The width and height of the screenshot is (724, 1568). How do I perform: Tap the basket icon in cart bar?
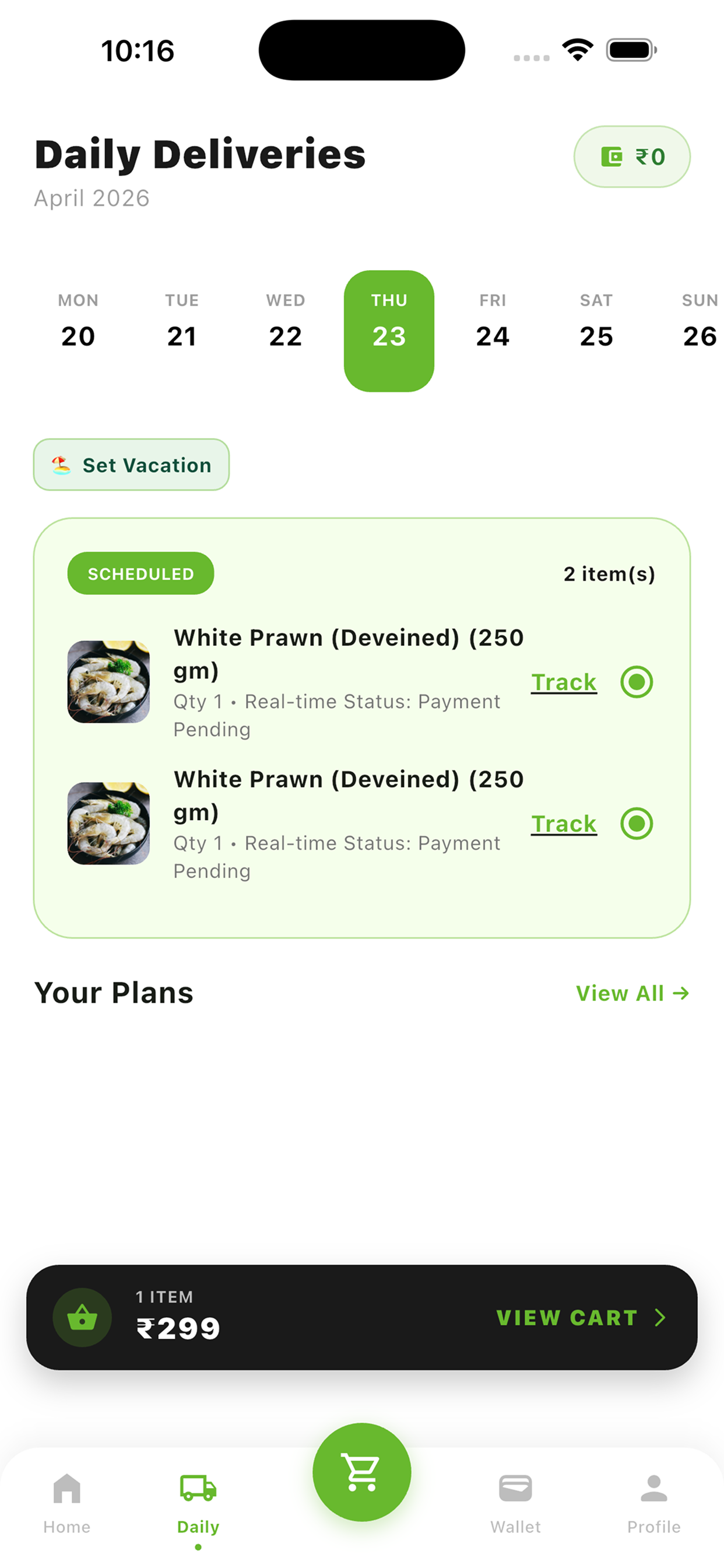pos(82,1317)
